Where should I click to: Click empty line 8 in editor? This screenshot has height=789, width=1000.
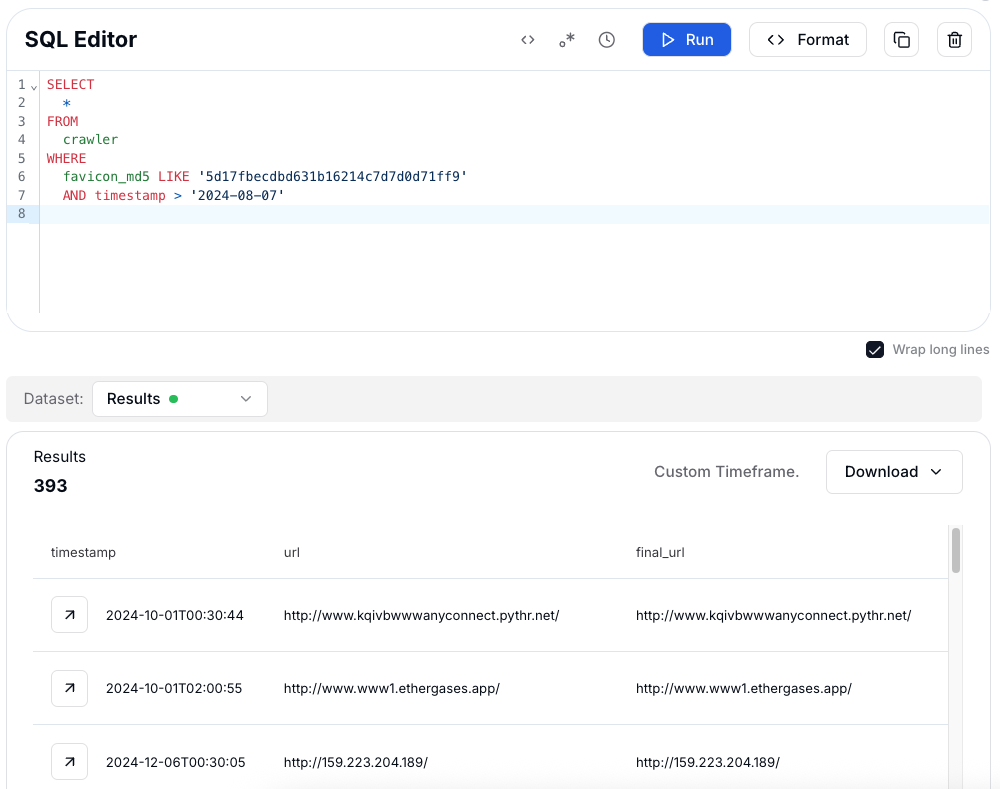point(514,214)
